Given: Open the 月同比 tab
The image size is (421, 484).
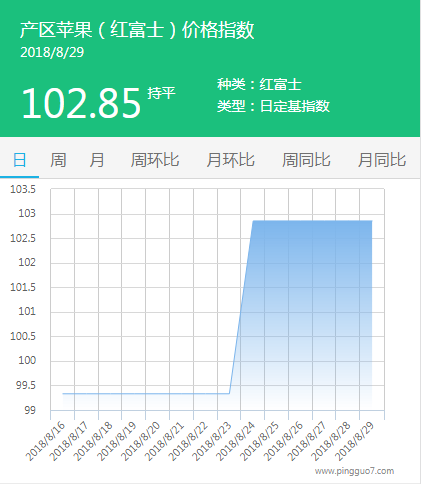Looking at the screenshot, I should (x=382, y=160).
